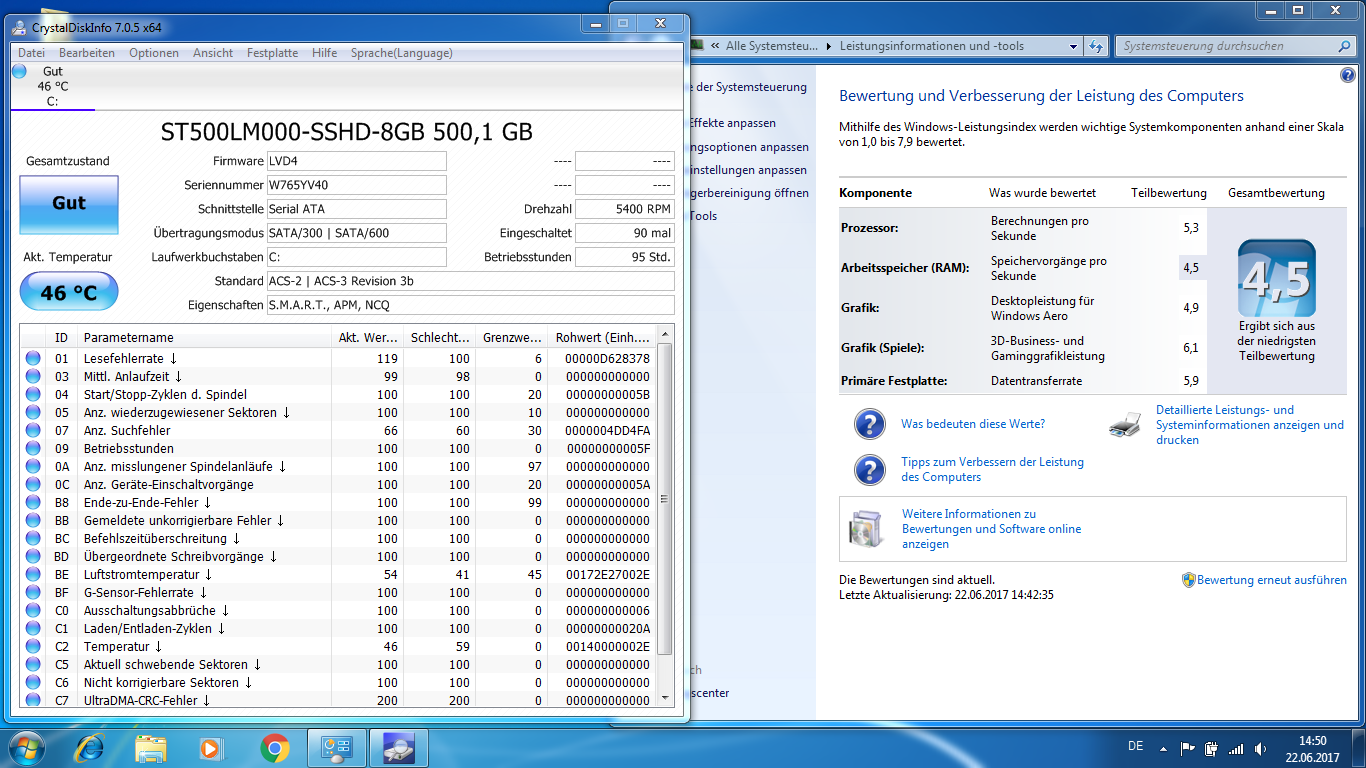Click the SMART list scrollbar up arrow
The image size is (1366, 768).
pyautogui.click(x=665, y=334)
